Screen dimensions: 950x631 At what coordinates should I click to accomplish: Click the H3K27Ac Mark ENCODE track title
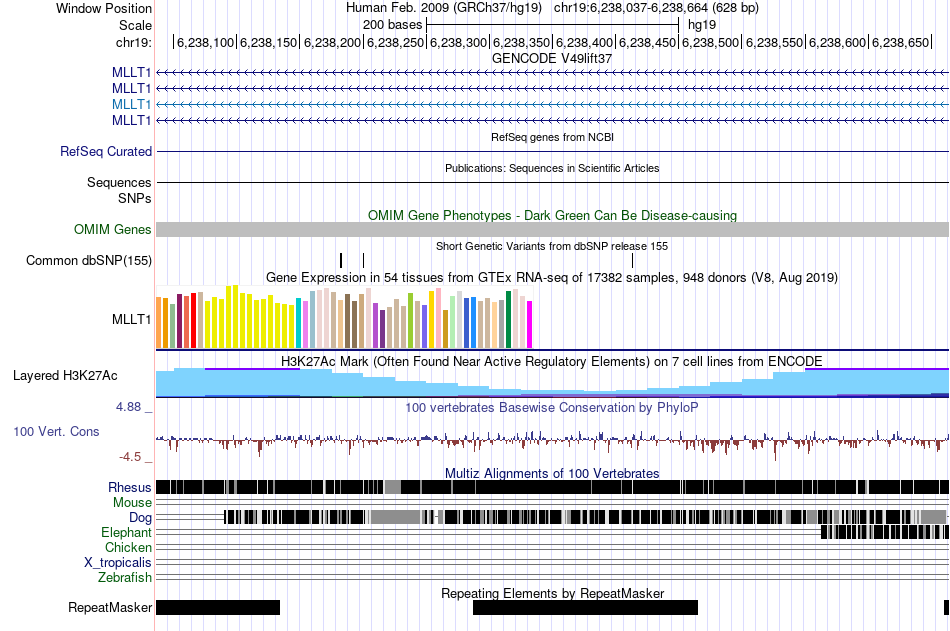tap(552, 362)
